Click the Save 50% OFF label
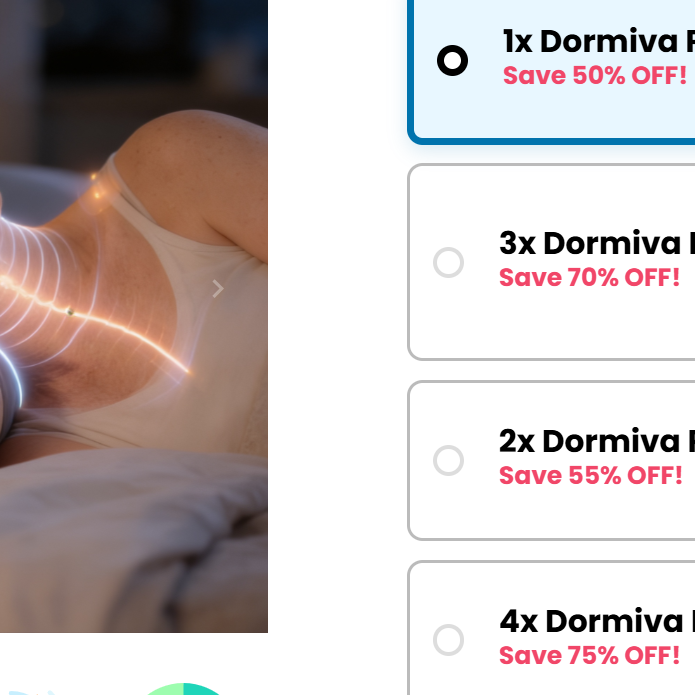Viewport: 695px width, 695px height. pos(595,75)
